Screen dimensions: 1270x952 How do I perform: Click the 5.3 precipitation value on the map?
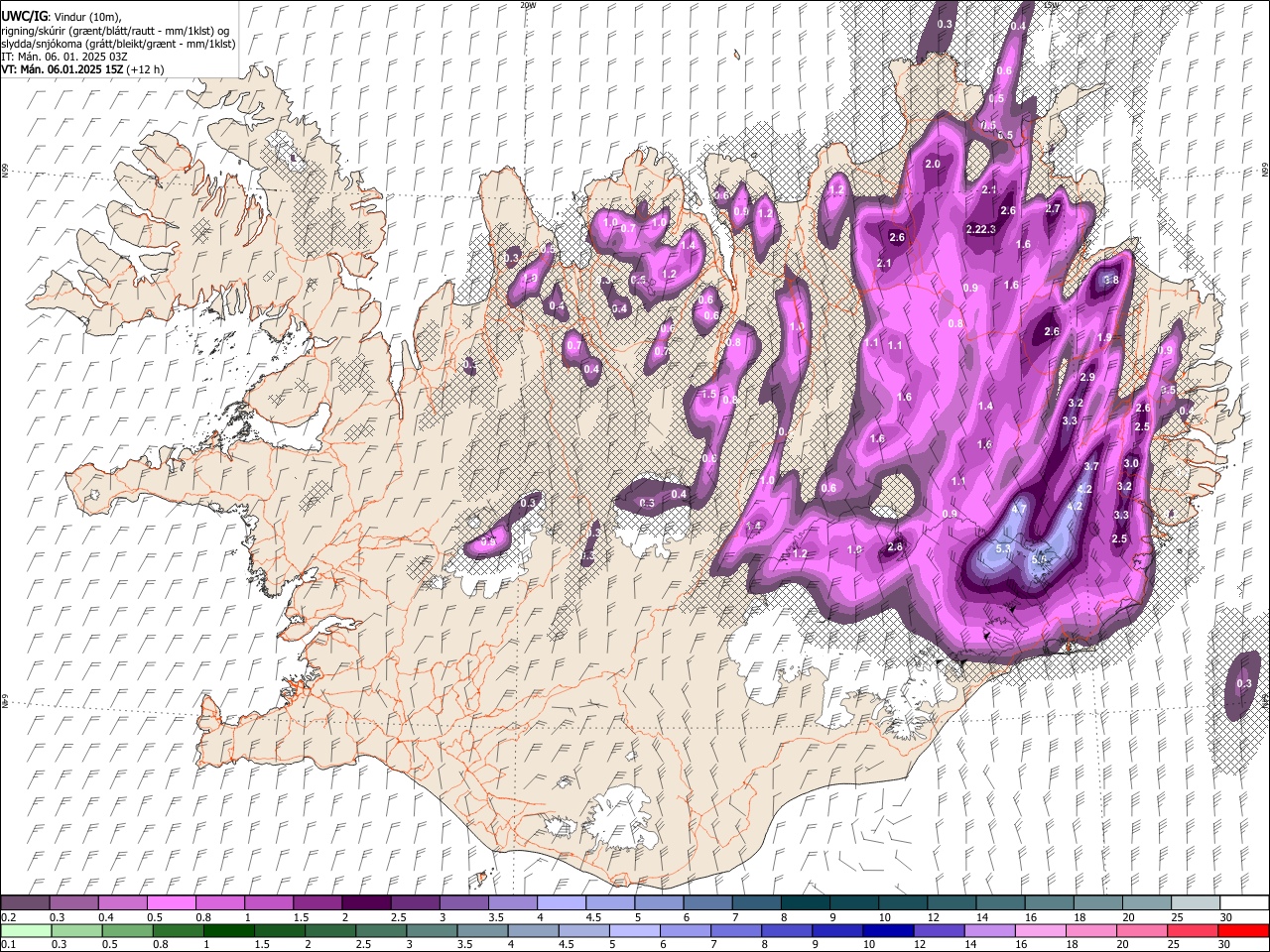[1002, 548]
